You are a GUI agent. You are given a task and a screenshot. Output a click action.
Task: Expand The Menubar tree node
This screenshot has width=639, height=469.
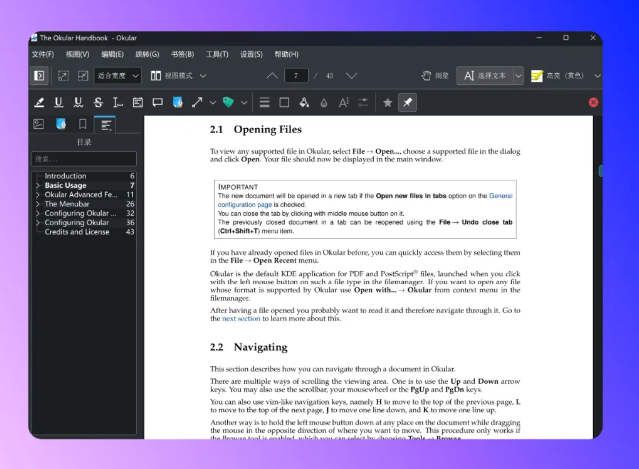tap(38, 204)
